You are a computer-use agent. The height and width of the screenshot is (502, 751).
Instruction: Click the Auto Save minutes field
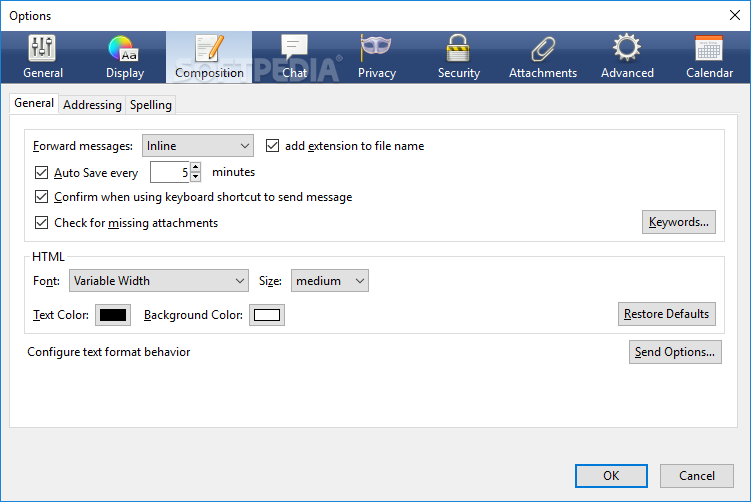[170, 172]
